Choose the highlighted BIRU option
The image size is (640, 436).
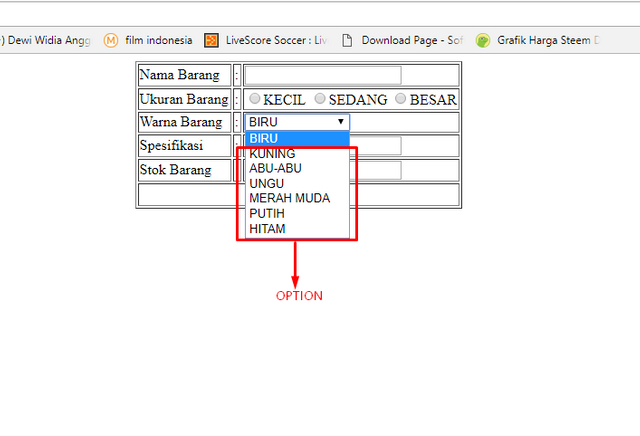tap(297, 138)
